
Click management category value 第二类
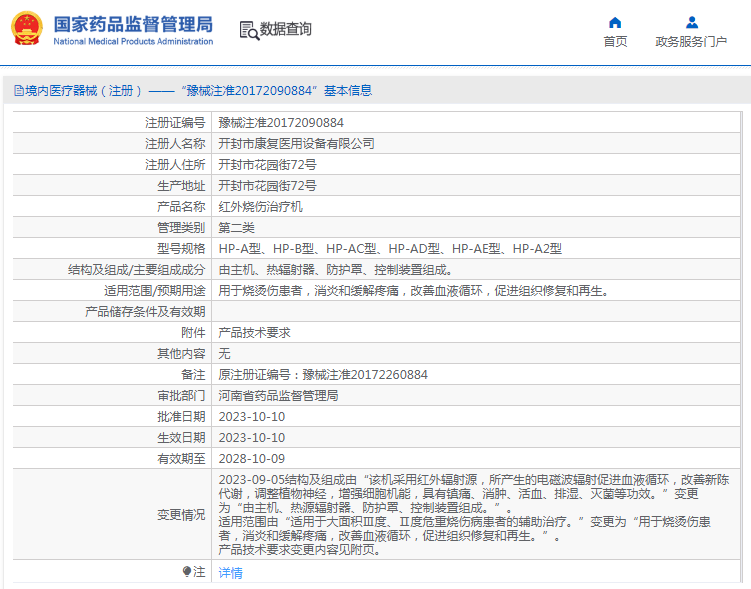(x=237, y=228)
